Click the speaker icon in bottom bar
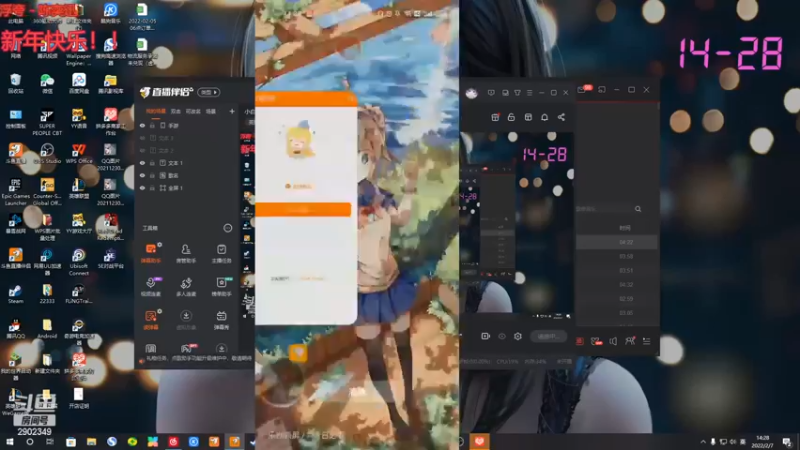Viewport: 800px width, 450px height. [x=613, y=341]
